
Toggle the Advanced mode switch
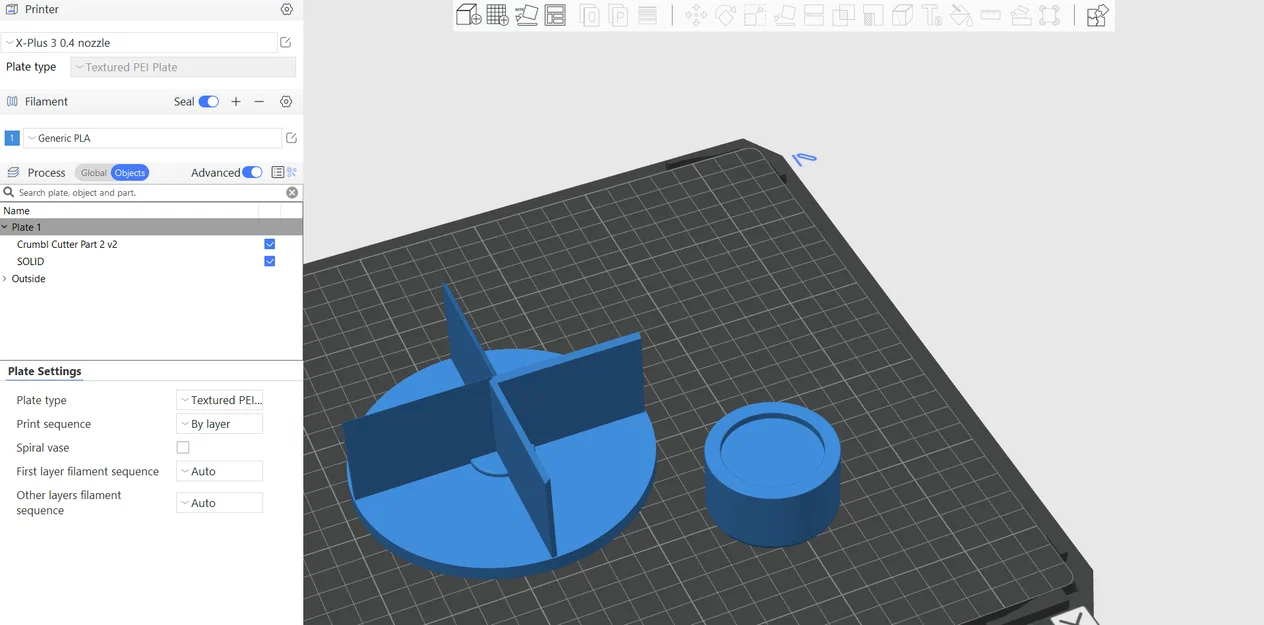pyautogui.click(x=252, y=172)
